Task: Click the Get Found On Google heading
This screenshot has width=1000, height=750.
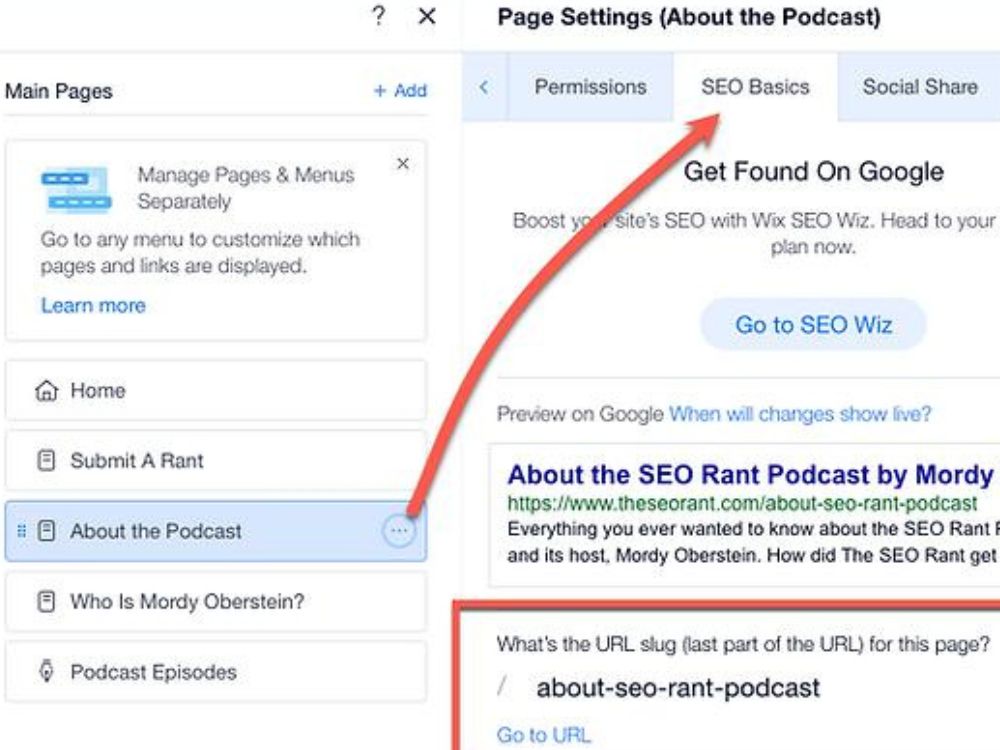Action: tap(813, 172)
